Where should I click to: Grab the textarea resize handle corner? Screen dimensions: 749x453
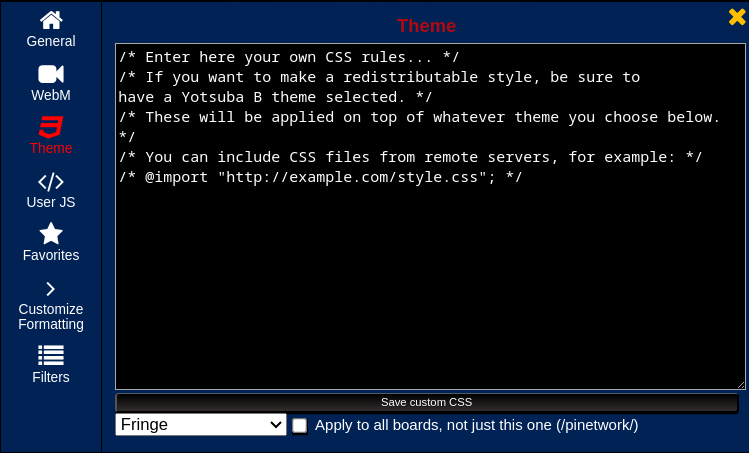tap(741, 385)
